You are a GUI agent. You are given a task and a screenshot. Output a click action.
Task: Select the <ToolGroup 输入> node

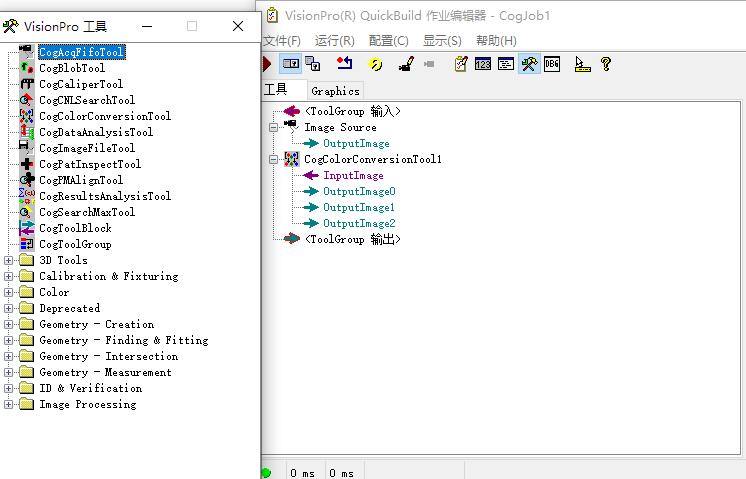pyautogui.click(x=353, y=112)
